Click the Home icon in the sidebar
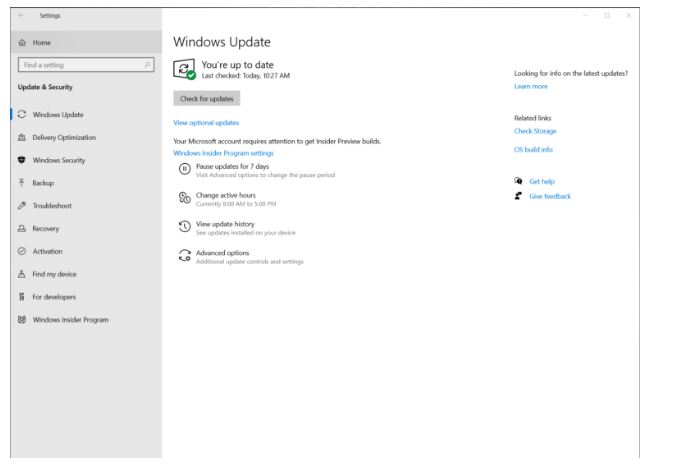The height and width of the screenshot is (471, 679). coord(22,42)
